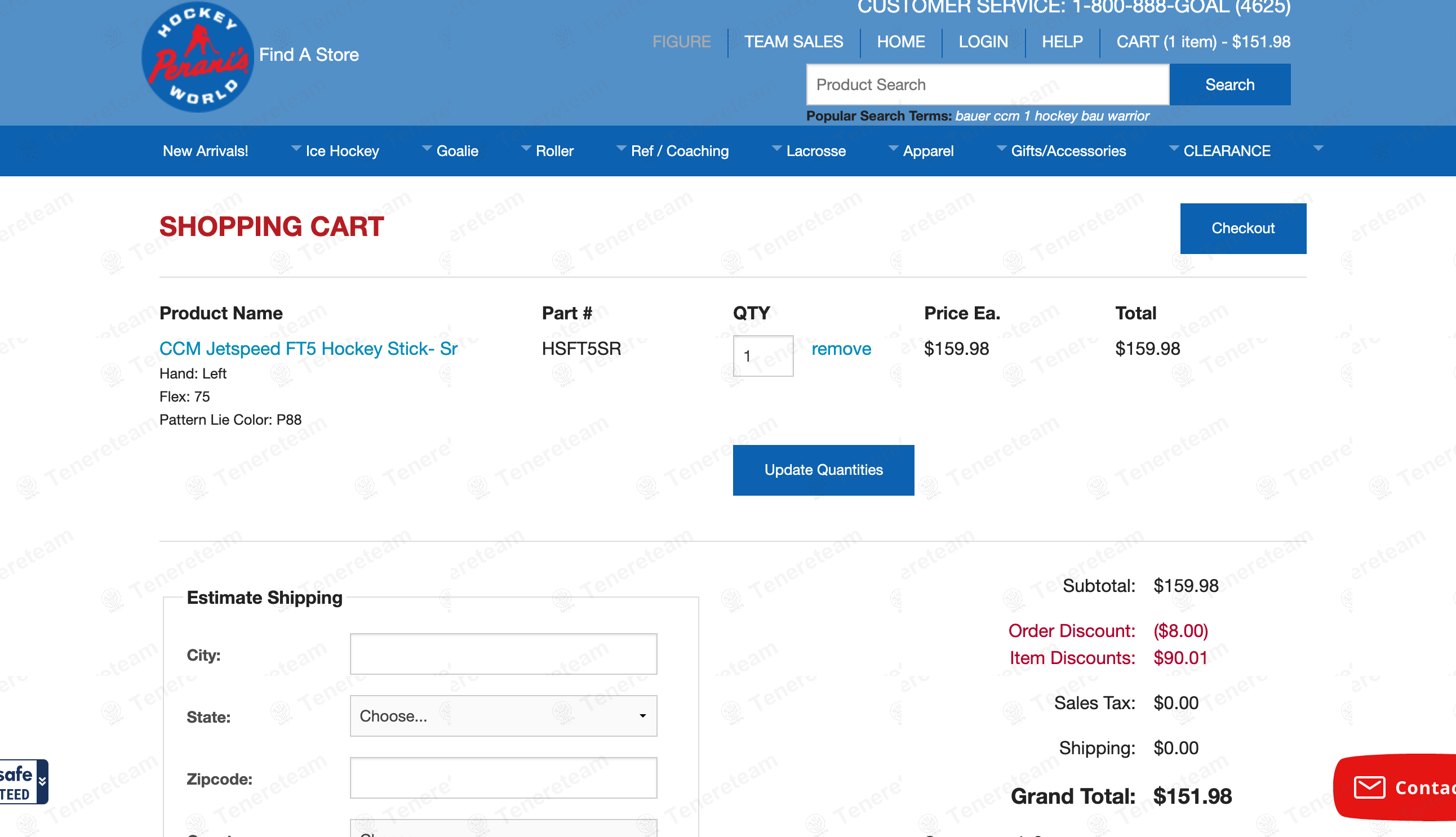
Task: Click part number HSFT5SR text
Action: click(581, 348)
